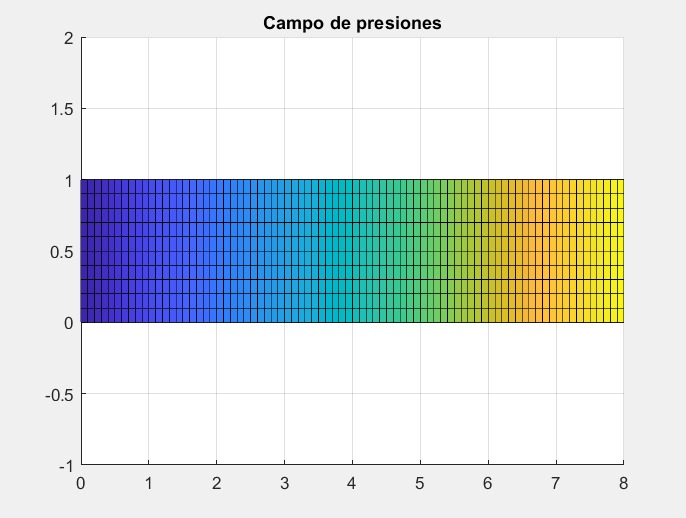Select the x-axis tick label 6
Screen dimensions: 686x518
(488, 483)
